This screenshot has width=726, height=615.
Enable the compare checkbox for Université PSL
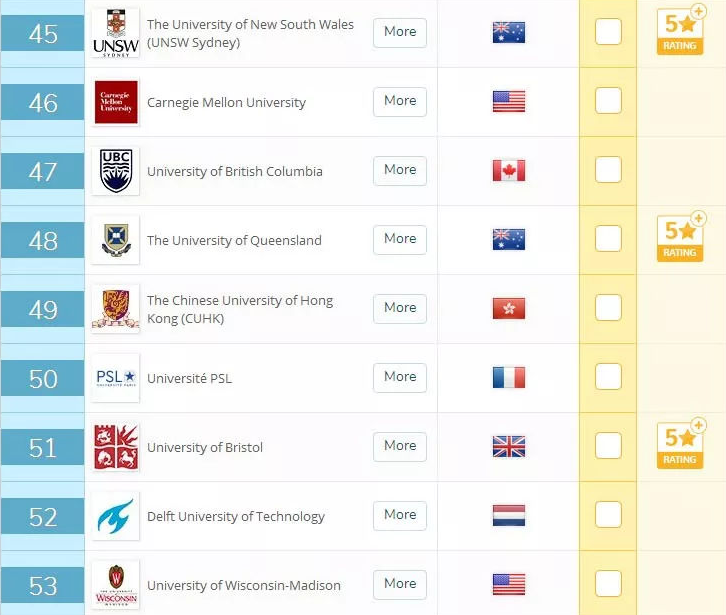point(608,377)
